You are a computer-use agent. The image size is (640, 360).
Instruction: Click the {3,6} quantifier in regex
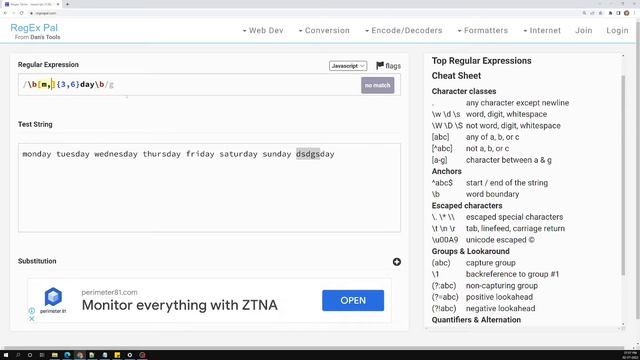(68, 84)
